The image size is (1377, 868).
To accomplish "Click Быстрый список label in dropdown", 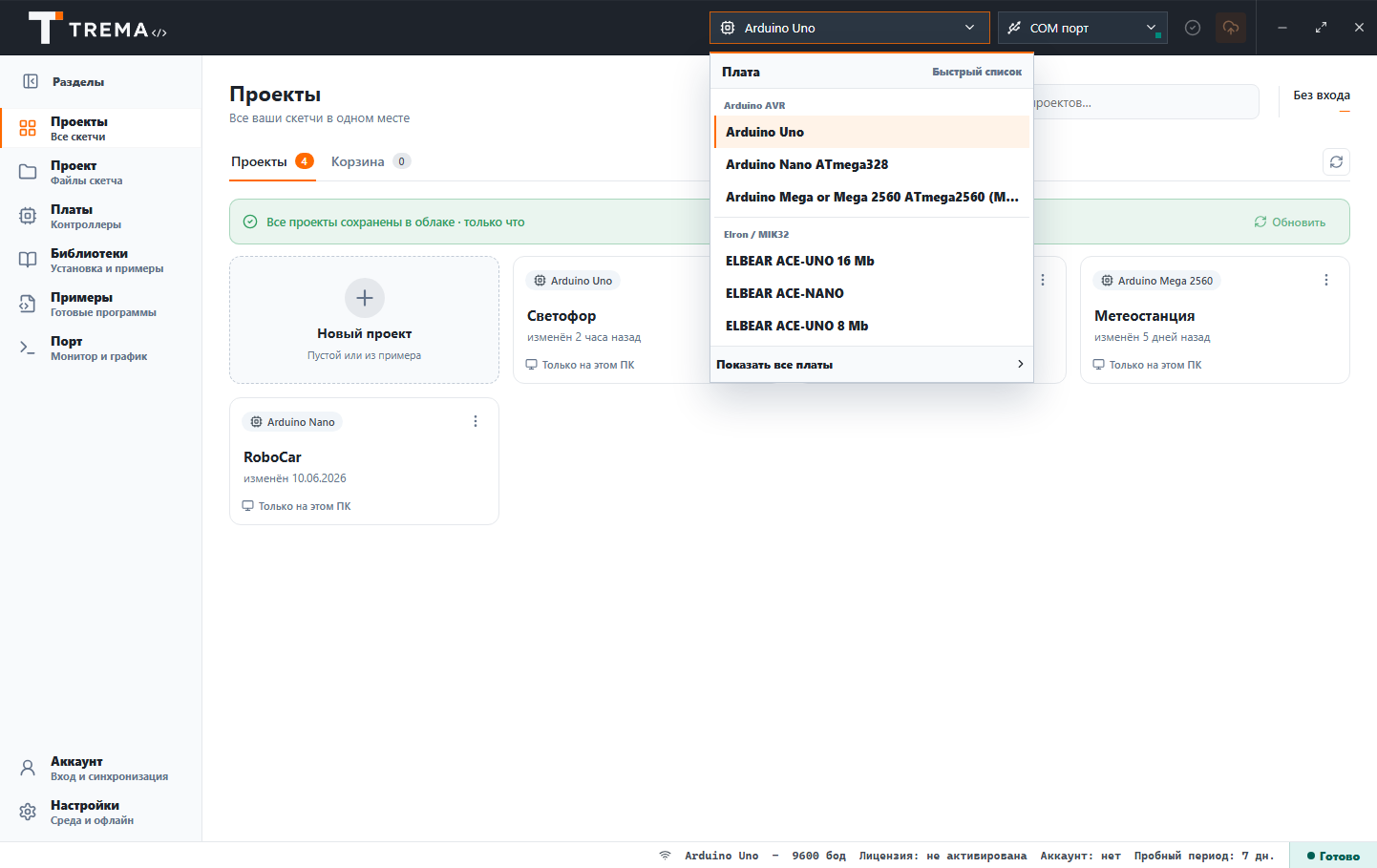I will (x=977, y=72).
